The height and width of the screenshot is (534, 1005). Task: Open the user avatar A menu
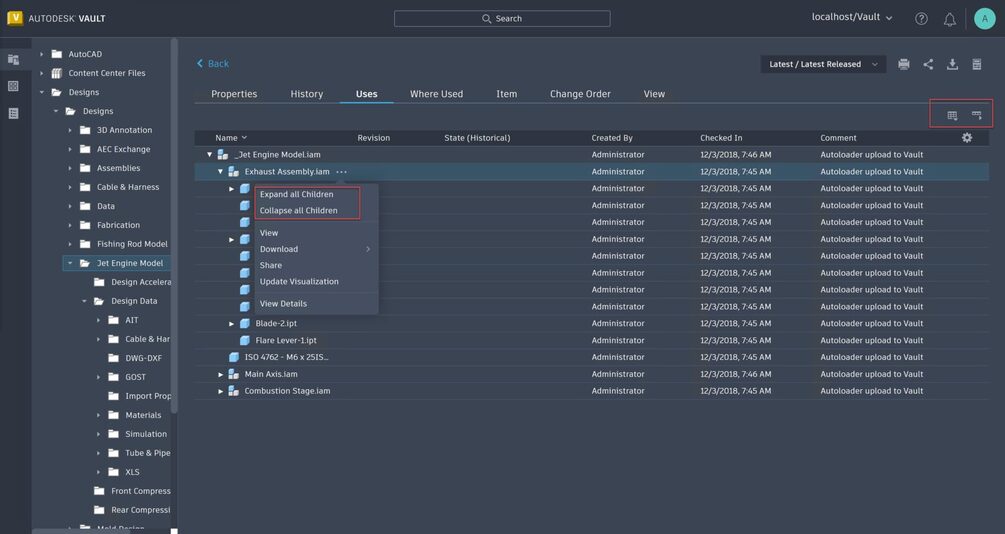click(x=984, y=19)
